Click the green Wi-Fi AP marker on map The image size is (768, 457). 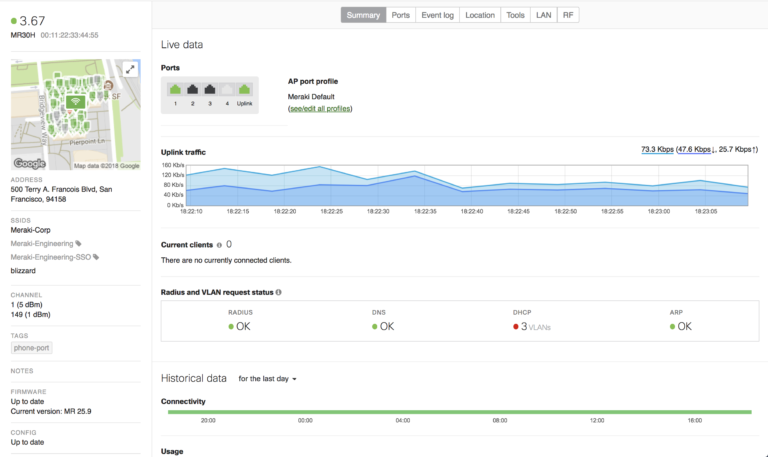(x=73, y=102)
